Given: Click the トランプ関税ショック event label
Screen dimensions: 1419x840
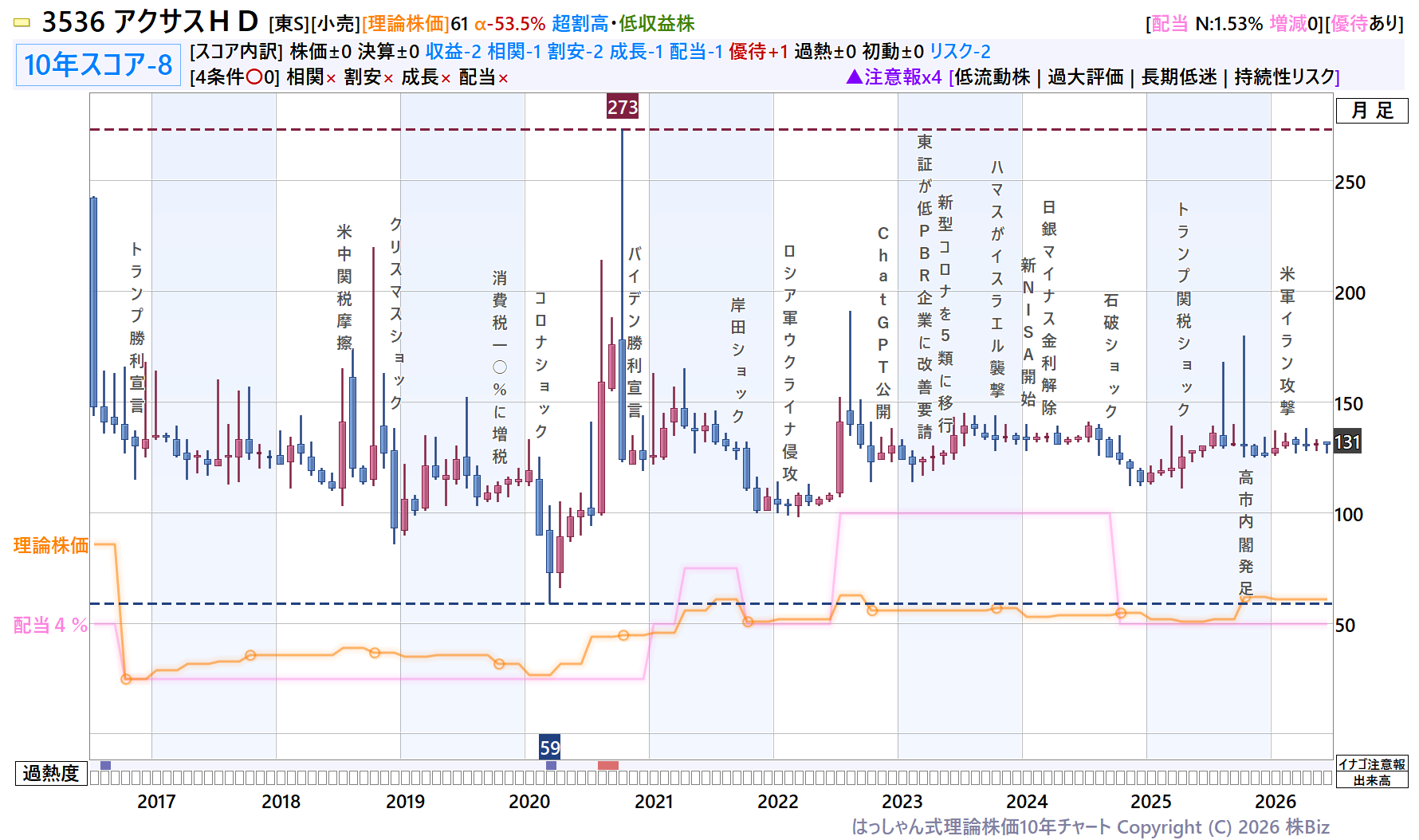Looking at the screenshot, I should pos(1184,309).
